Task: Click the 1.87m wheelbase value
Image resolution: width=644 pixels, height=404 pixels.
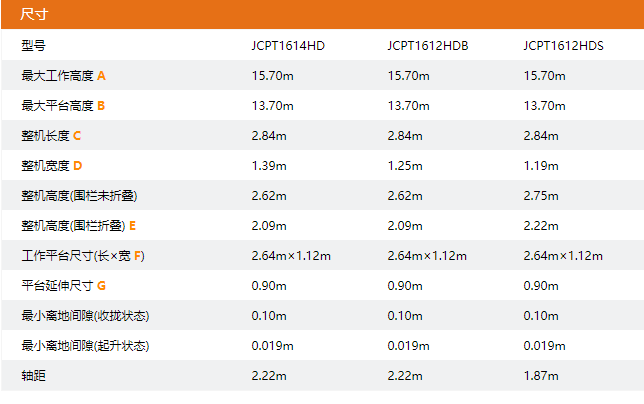Action: pos(540,376)
